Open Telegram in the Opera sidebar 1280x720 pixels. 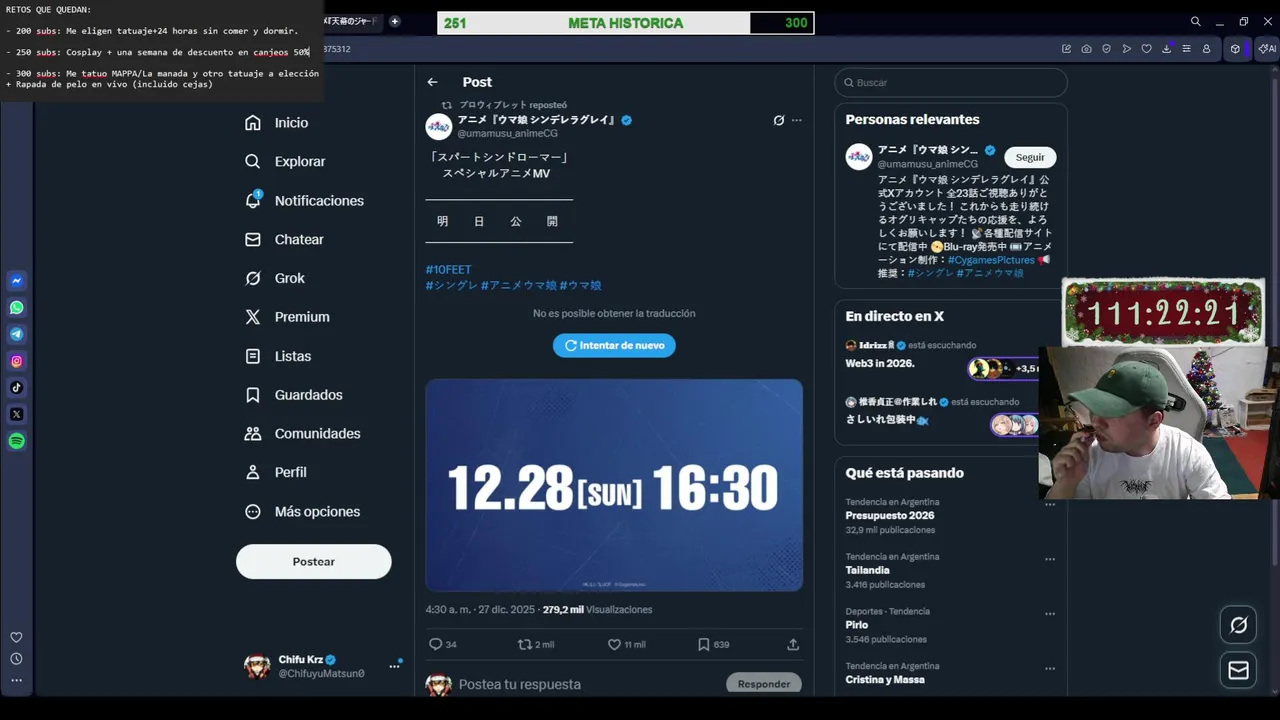(x=17, y=334)
